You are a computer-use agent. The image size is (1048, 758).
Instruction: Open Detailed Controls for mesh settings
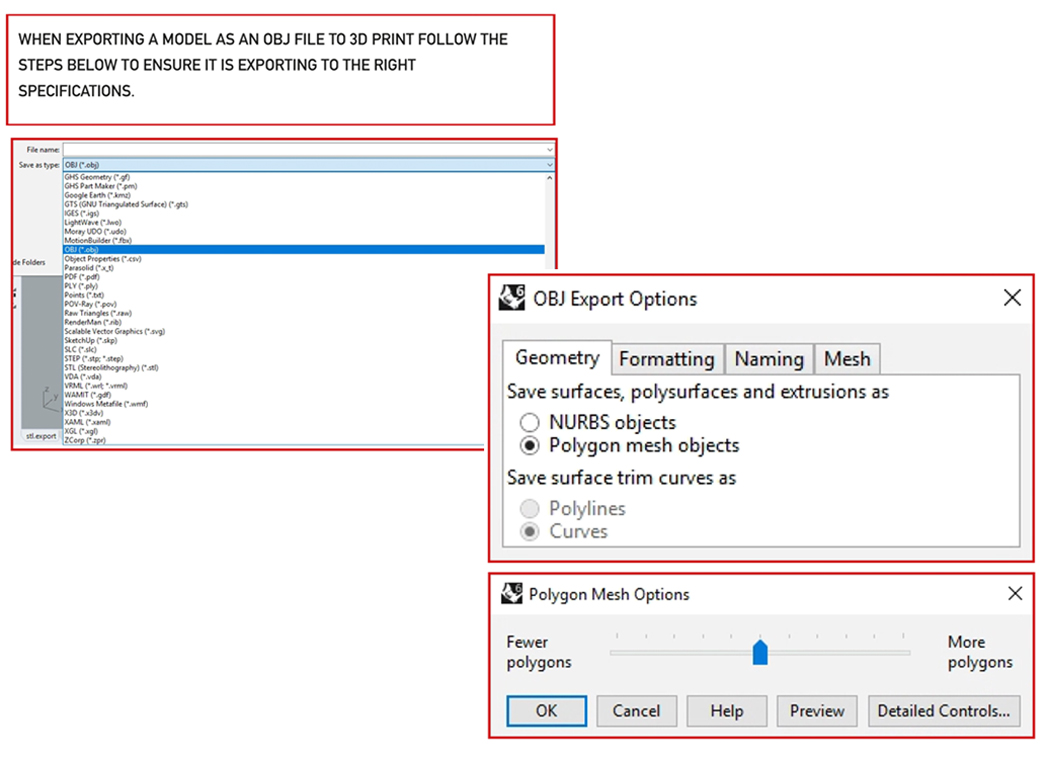click(943, 711)
